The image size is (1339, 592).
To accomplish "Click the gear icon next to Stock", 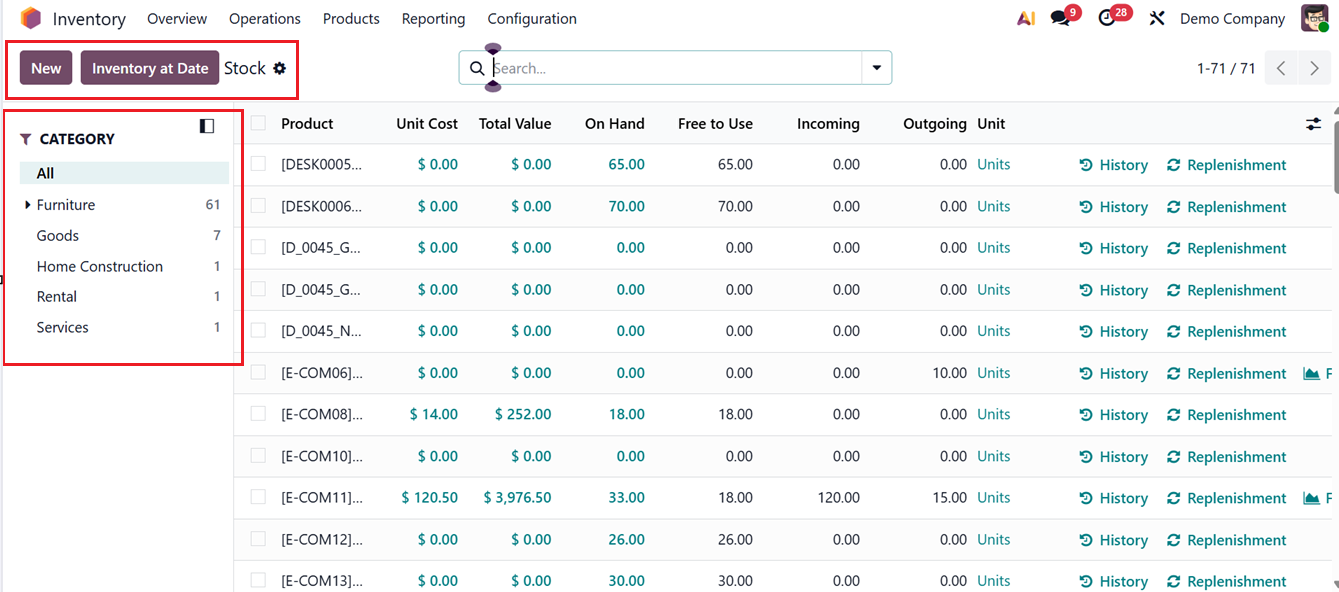I will pos(283,67).
